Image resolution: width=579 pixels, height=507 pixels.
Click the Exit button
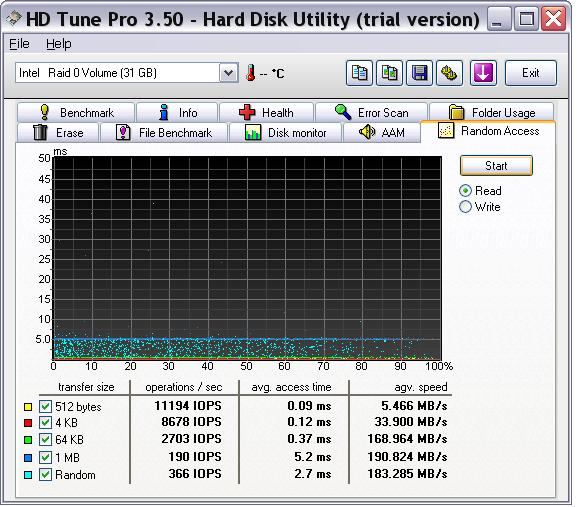click(x=531, y=73)
